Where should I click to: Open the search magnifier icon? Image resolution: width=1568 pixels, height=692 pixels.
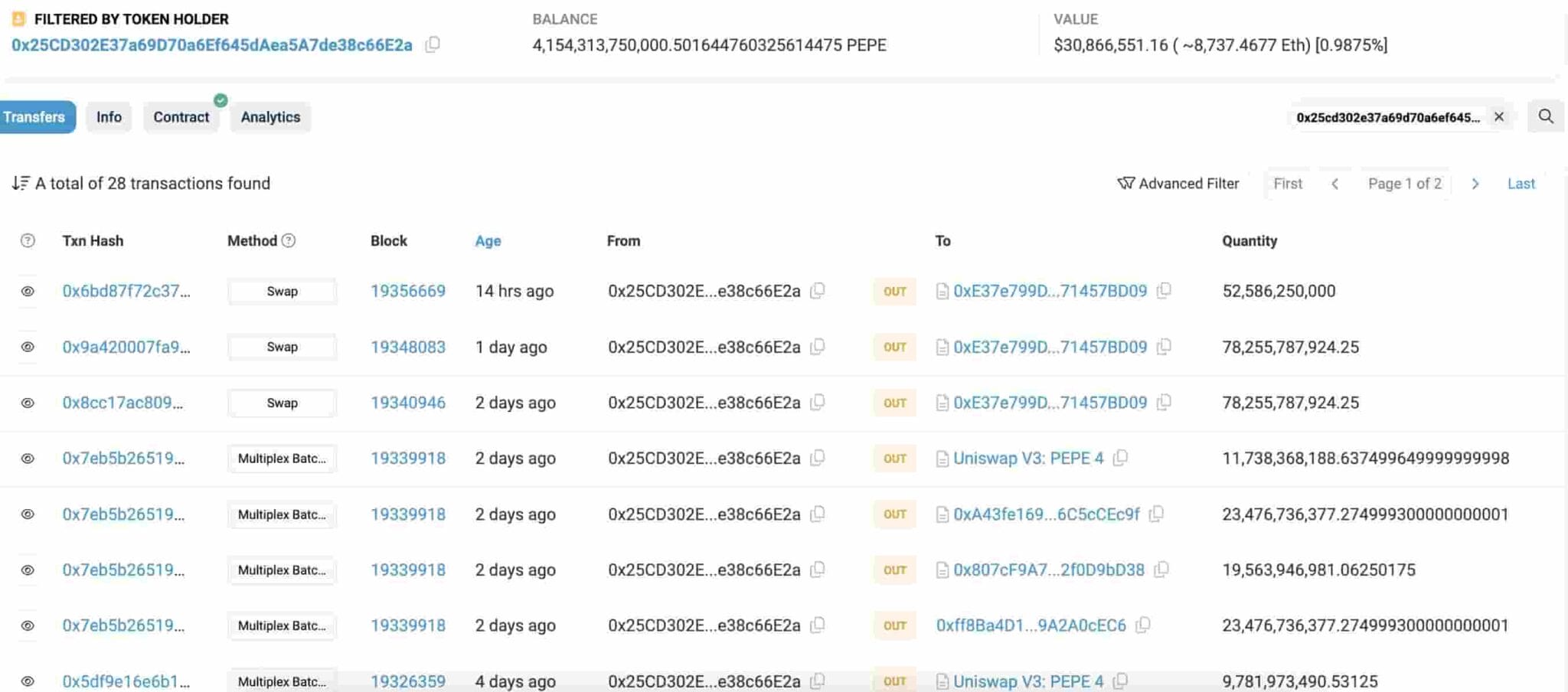(1546, 116)
